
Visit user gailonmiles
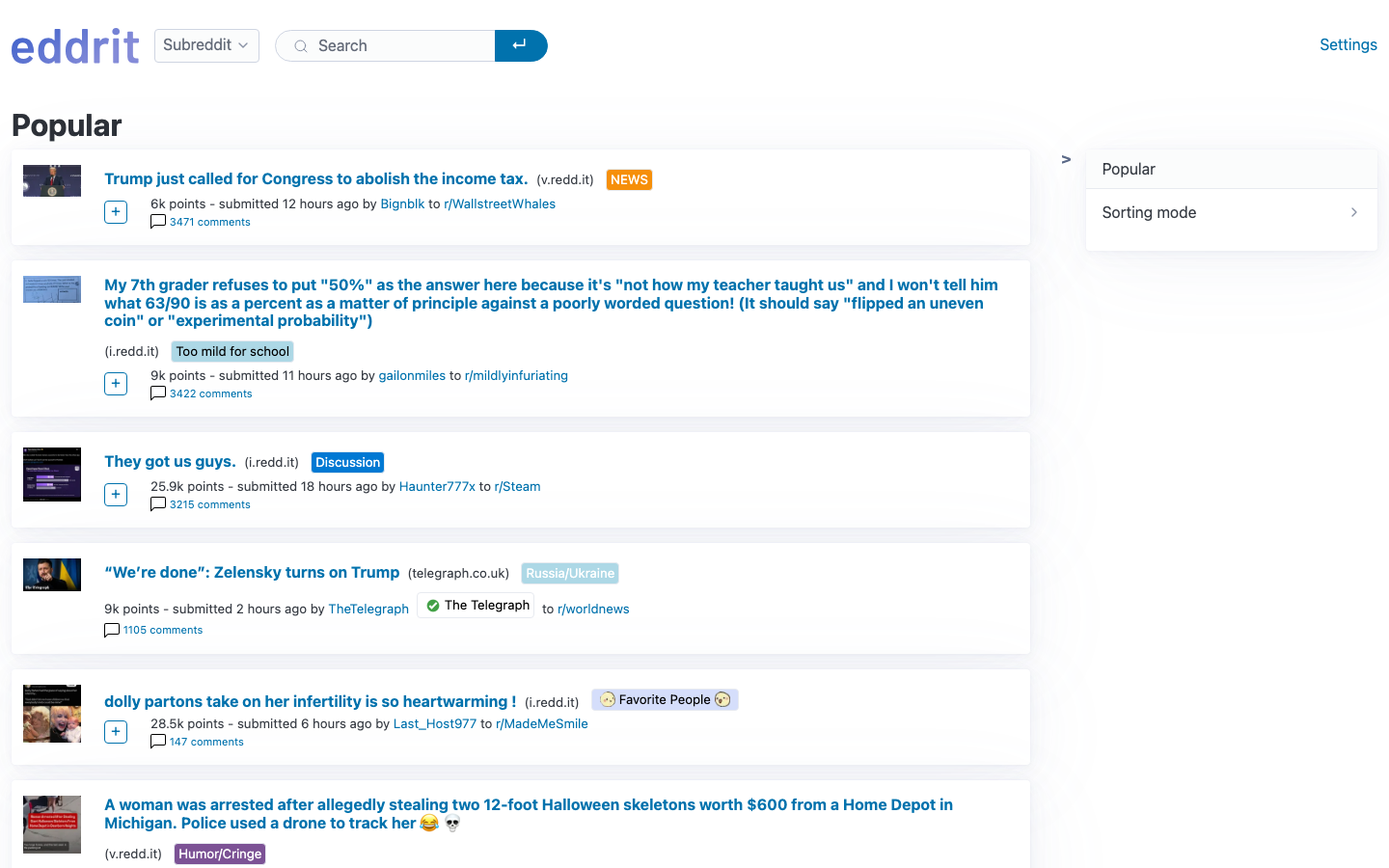[x=412, y=375]
